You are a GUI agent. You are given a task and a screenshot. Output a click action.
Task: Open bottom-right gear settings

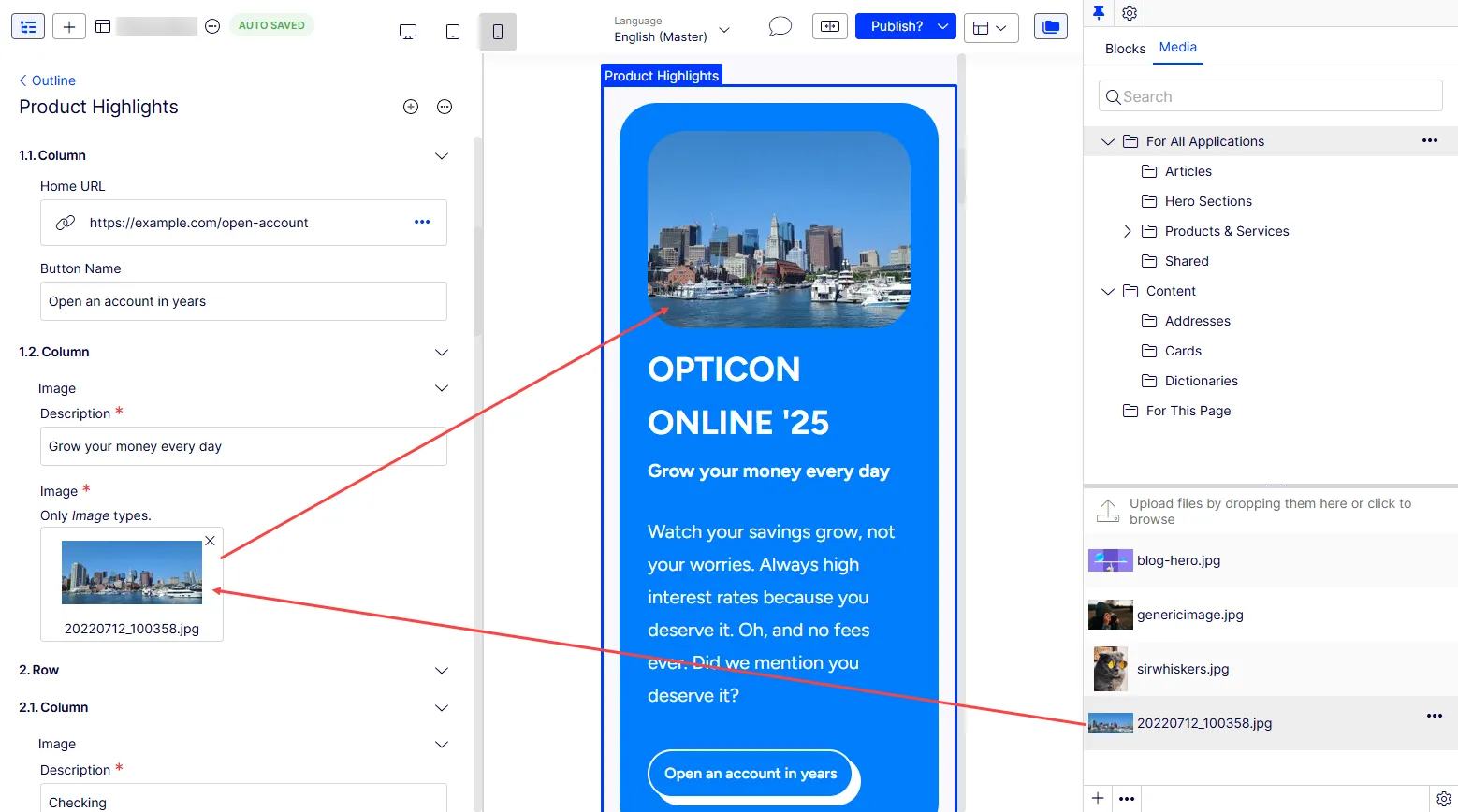[1444, 799]
